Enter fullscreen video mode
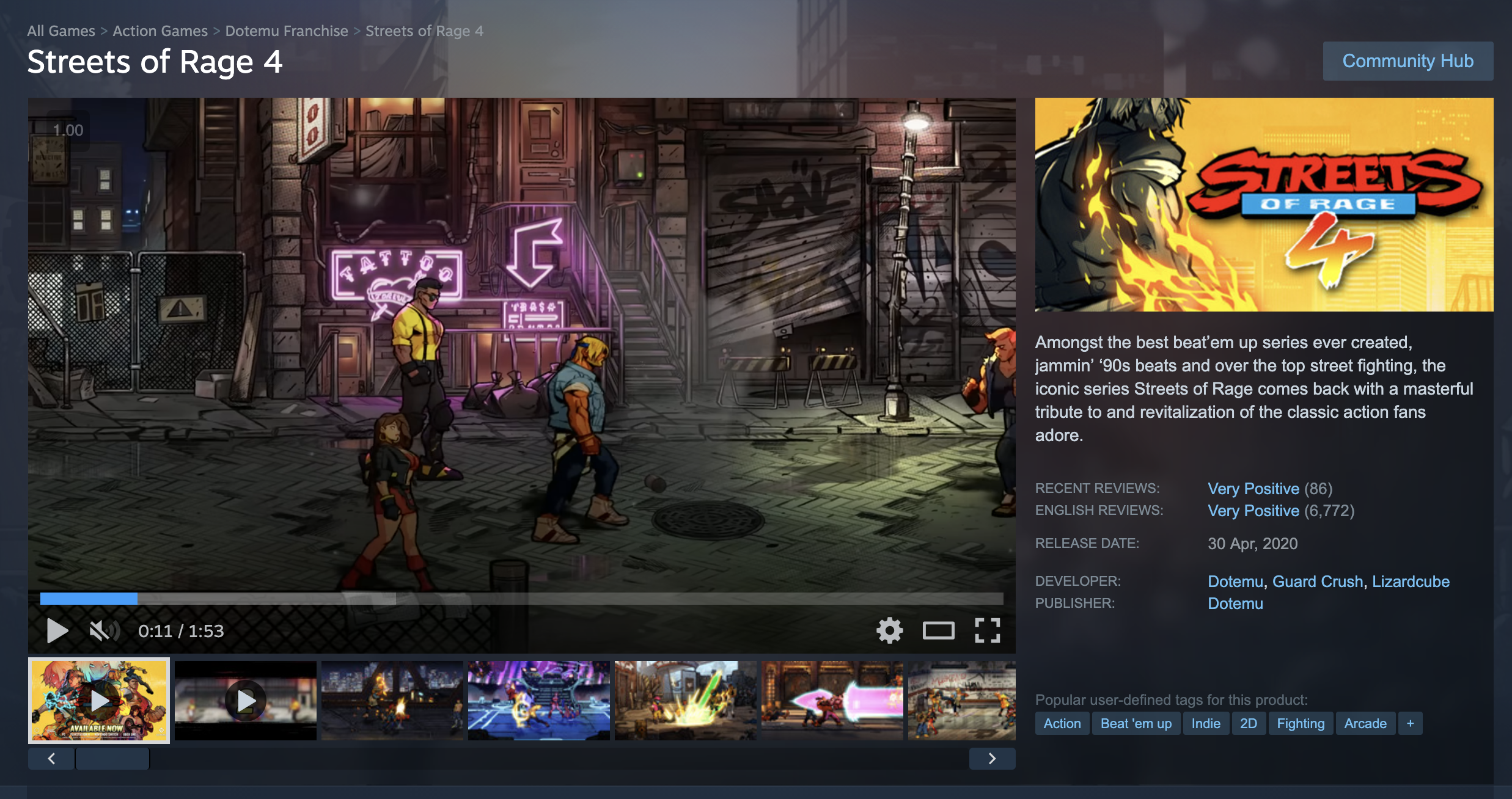The width and height of the screenshot is (1512, 799). [987, 630]
